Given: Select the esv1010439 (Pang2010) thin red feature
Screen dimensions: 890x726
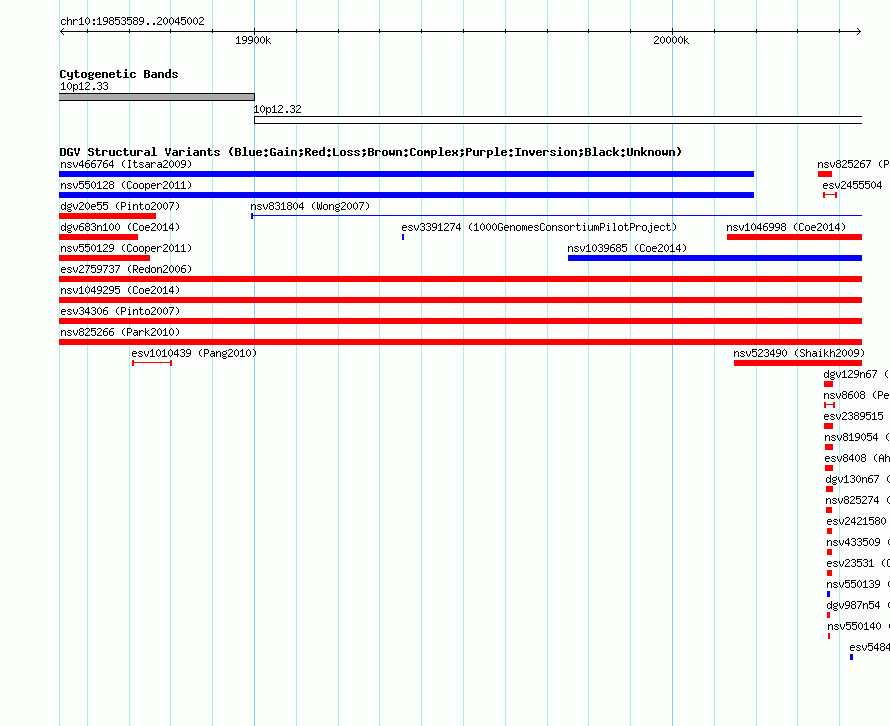Looking at the screenshot, I should click(x=152, y=363).
